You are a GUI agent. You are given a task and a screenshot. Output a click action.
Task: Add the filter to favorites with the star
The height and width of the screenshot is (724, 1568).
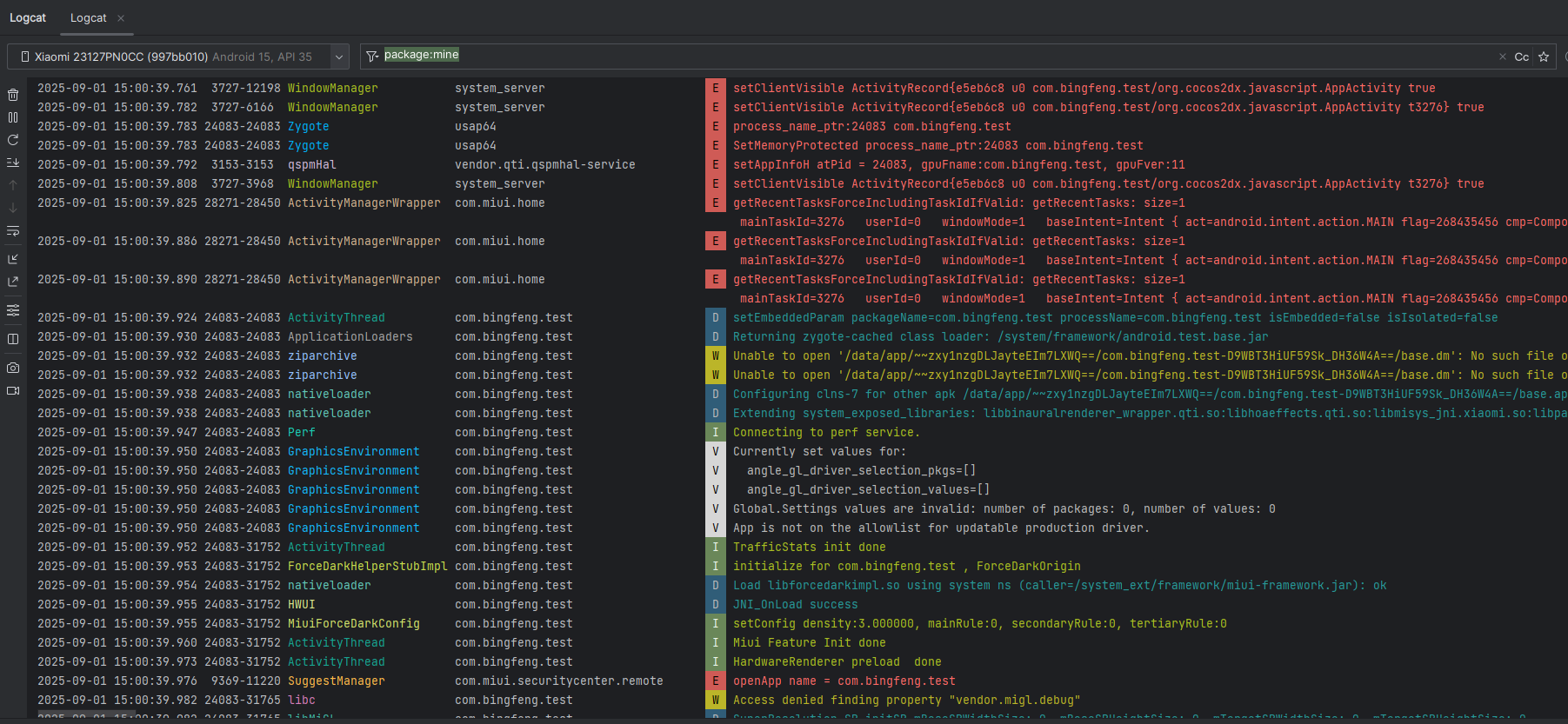pyautogui.click(x=1544, y=56)
